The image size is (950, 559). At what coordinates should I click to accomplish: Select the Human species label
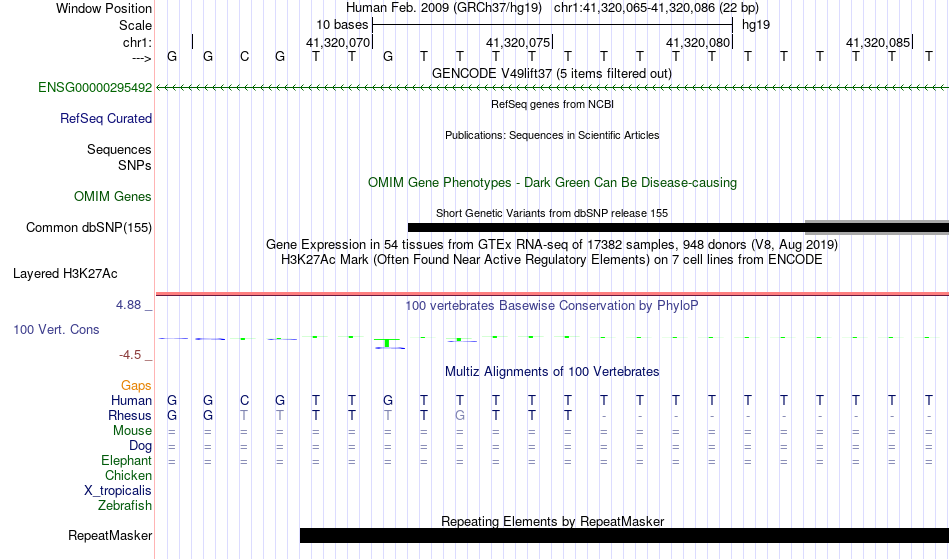131,400
